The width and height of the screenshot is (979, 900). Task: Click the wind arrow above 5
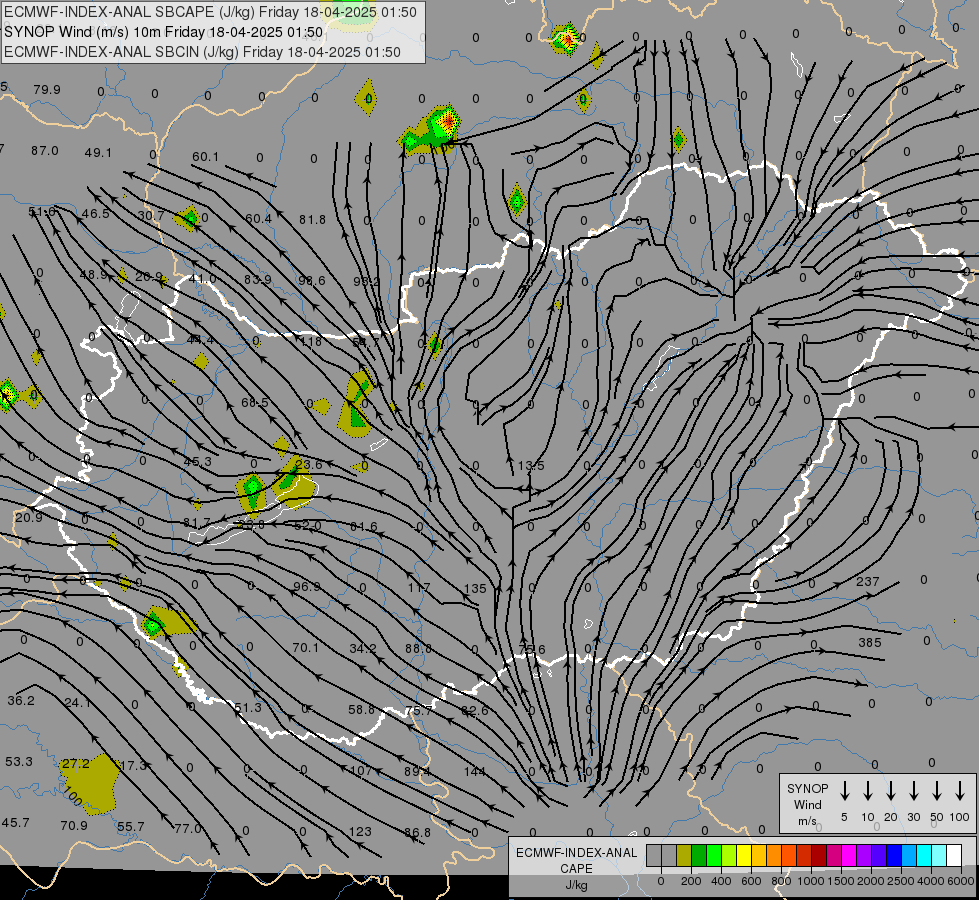tap(845, 791)
